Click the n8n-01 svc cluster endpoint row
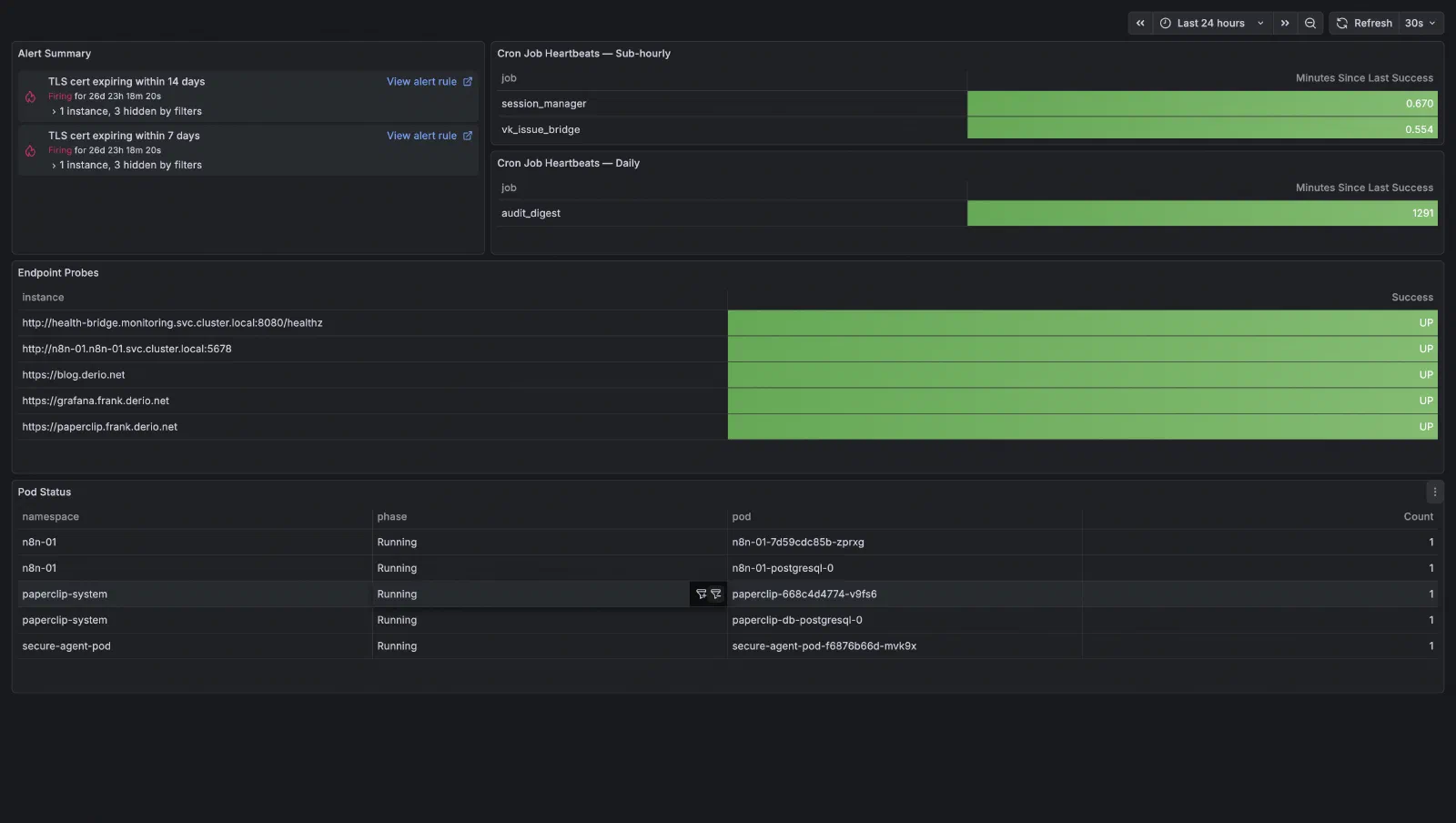 tap(728, 349)
